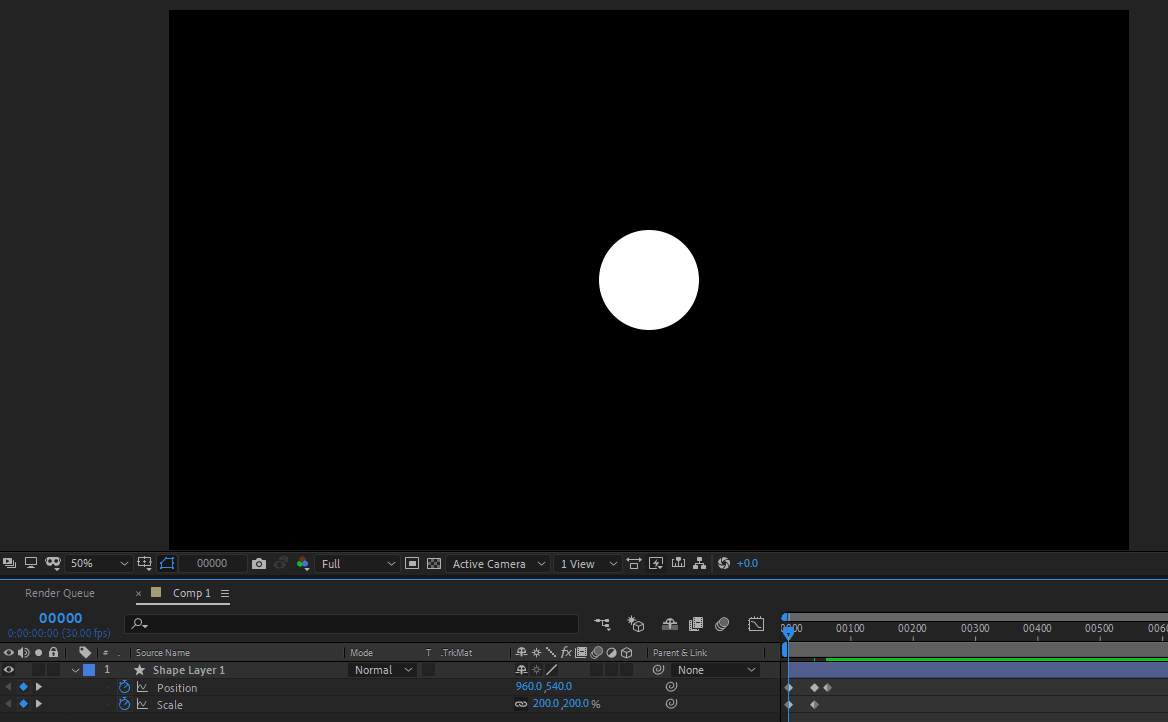Click the +0.0 exposure value
1168x722 pixels.
pyautogui.click(x=747, y=563)
